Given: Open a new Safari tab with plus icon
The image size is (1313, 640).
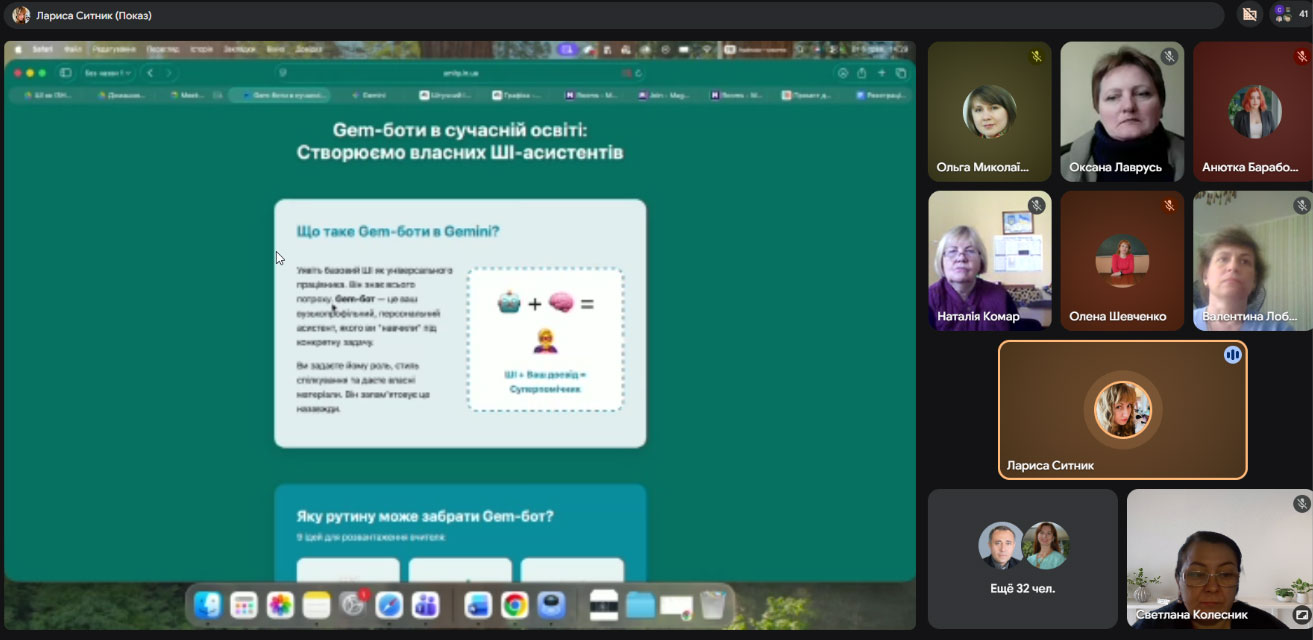Looking at the screenshot, I should click(881, 73).
